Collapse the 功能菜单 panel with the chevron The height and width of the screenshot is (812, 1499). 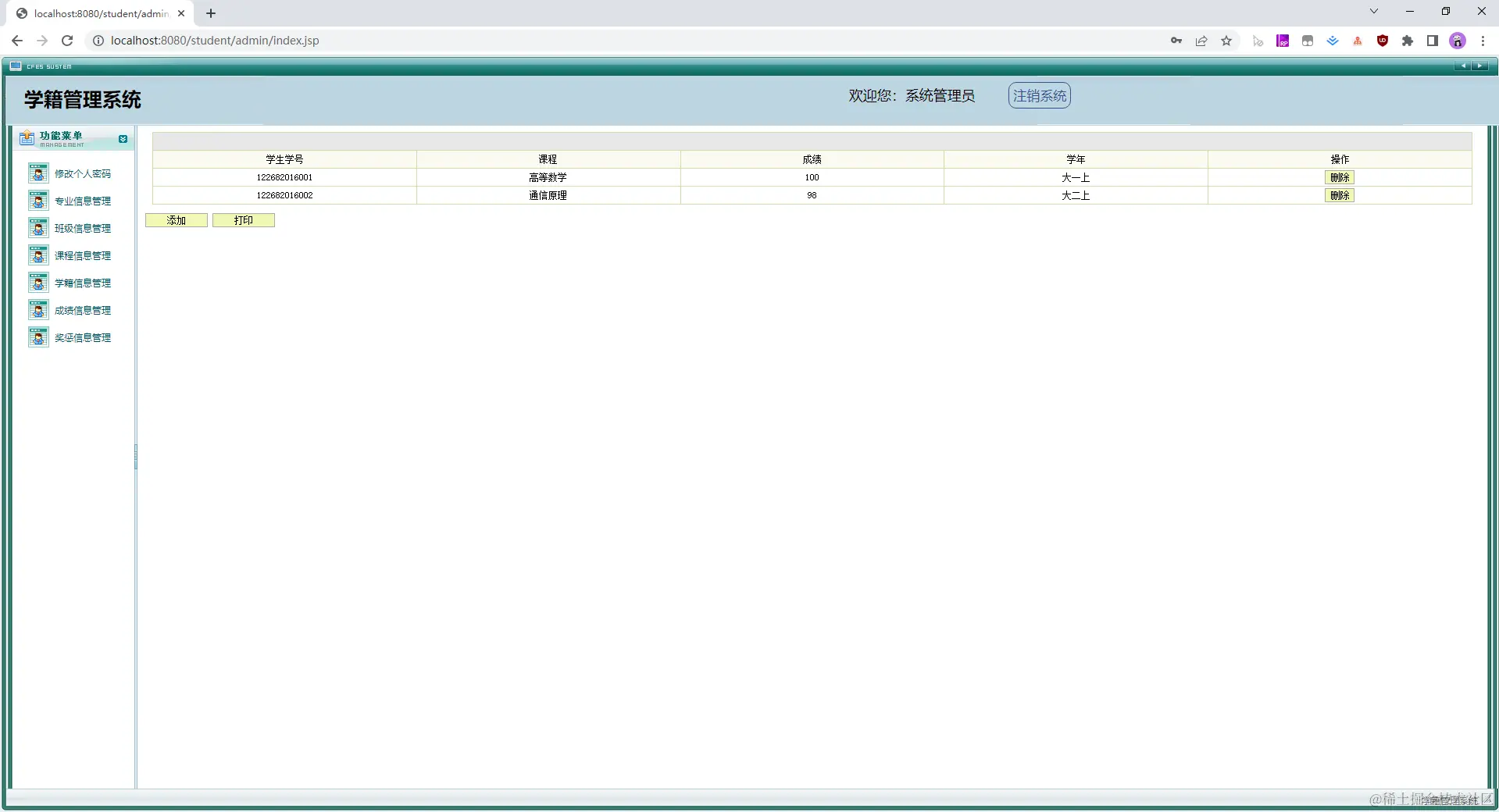[123, 139]
